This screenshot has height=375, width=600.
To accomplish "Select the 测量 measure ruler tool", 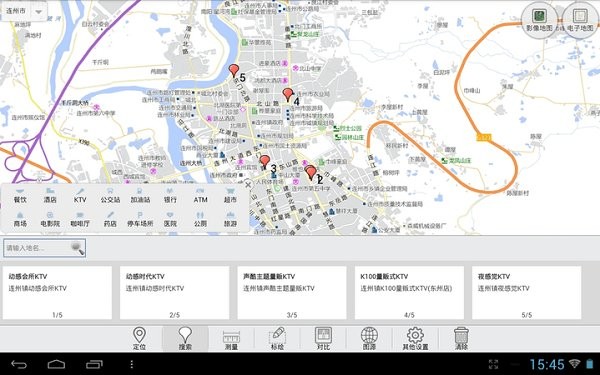I will point(231,339).
